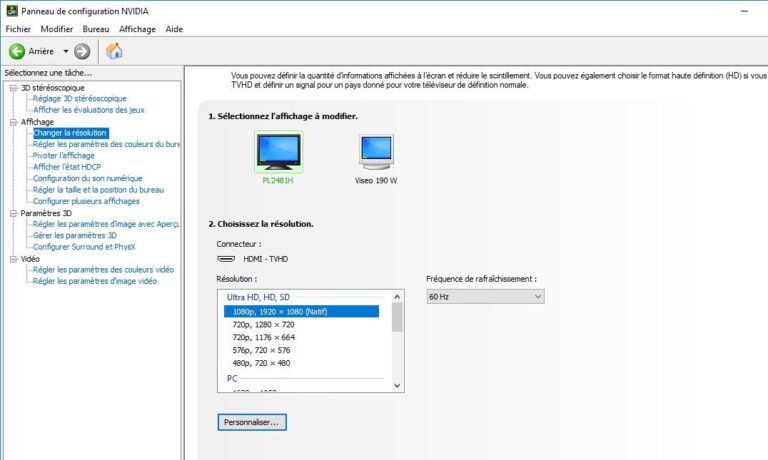The image size is (768, 460).
Task: Open the Fréquence de rafraîchissement dropdown
Action: tap(485, 296)
